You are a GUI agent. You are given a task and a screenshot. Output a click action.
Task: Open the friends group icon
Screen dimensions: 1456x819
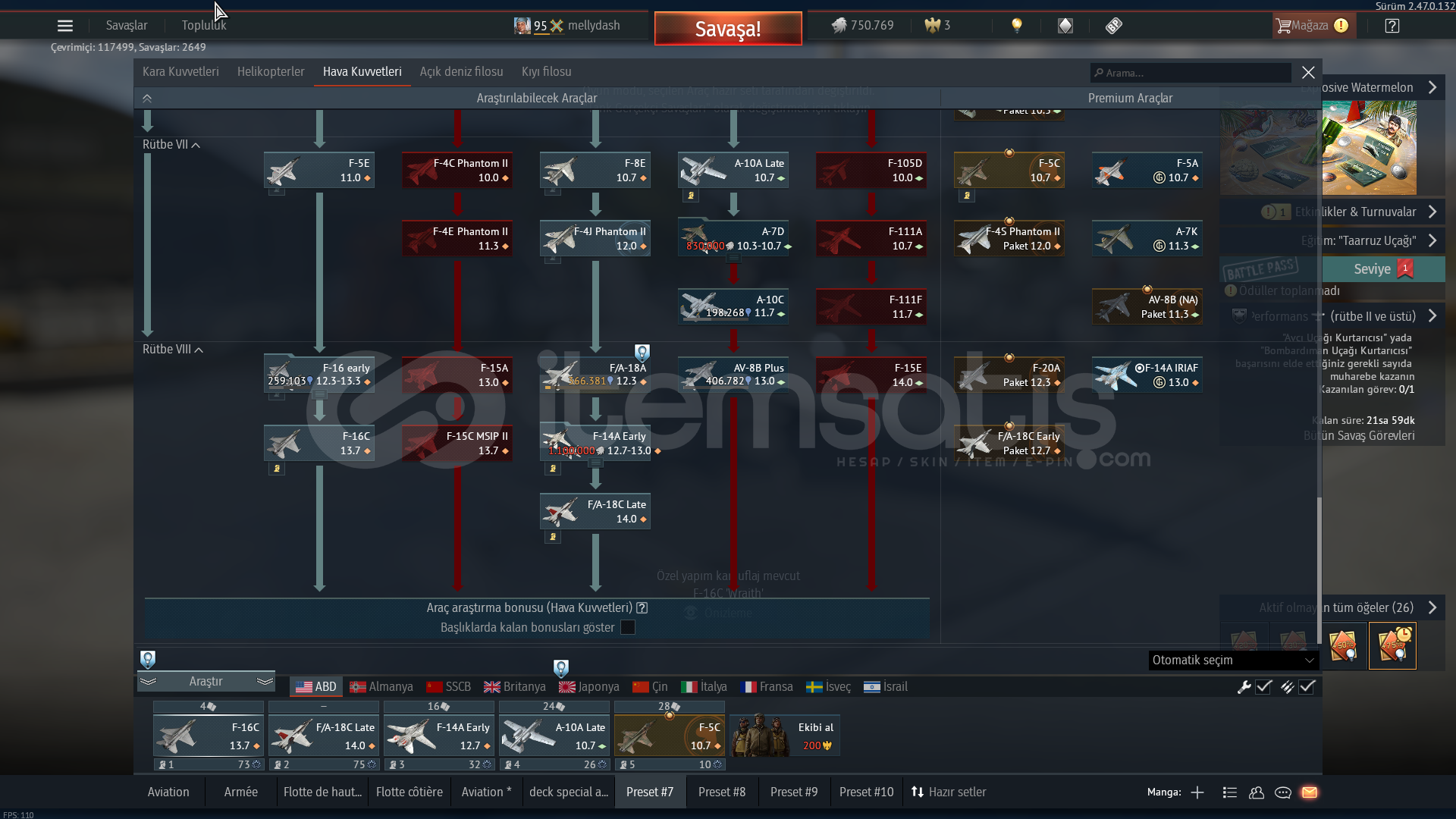1257,792
